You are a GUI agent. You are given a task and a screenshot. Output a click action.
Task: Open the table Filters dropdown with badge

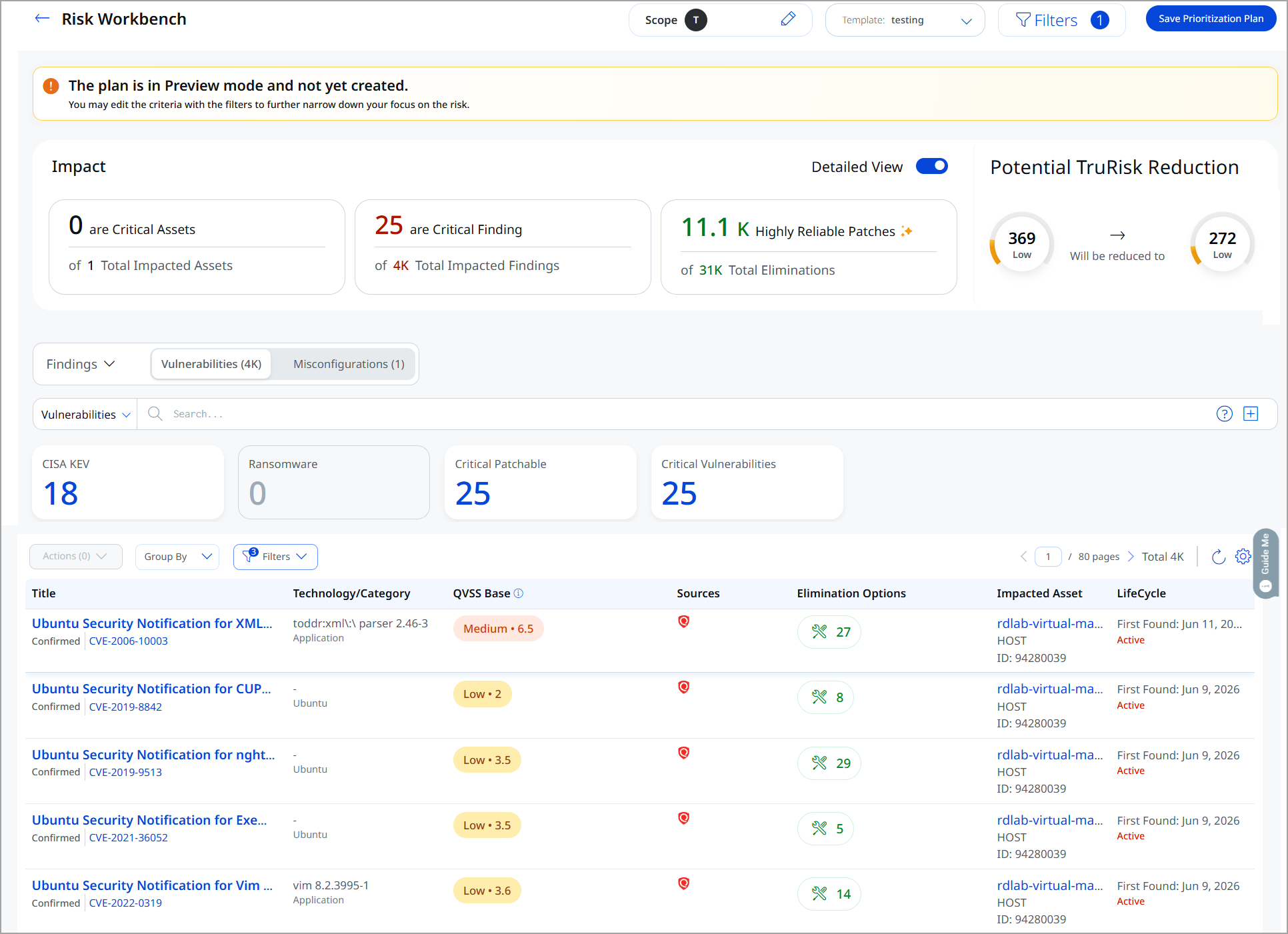(275, 557)
